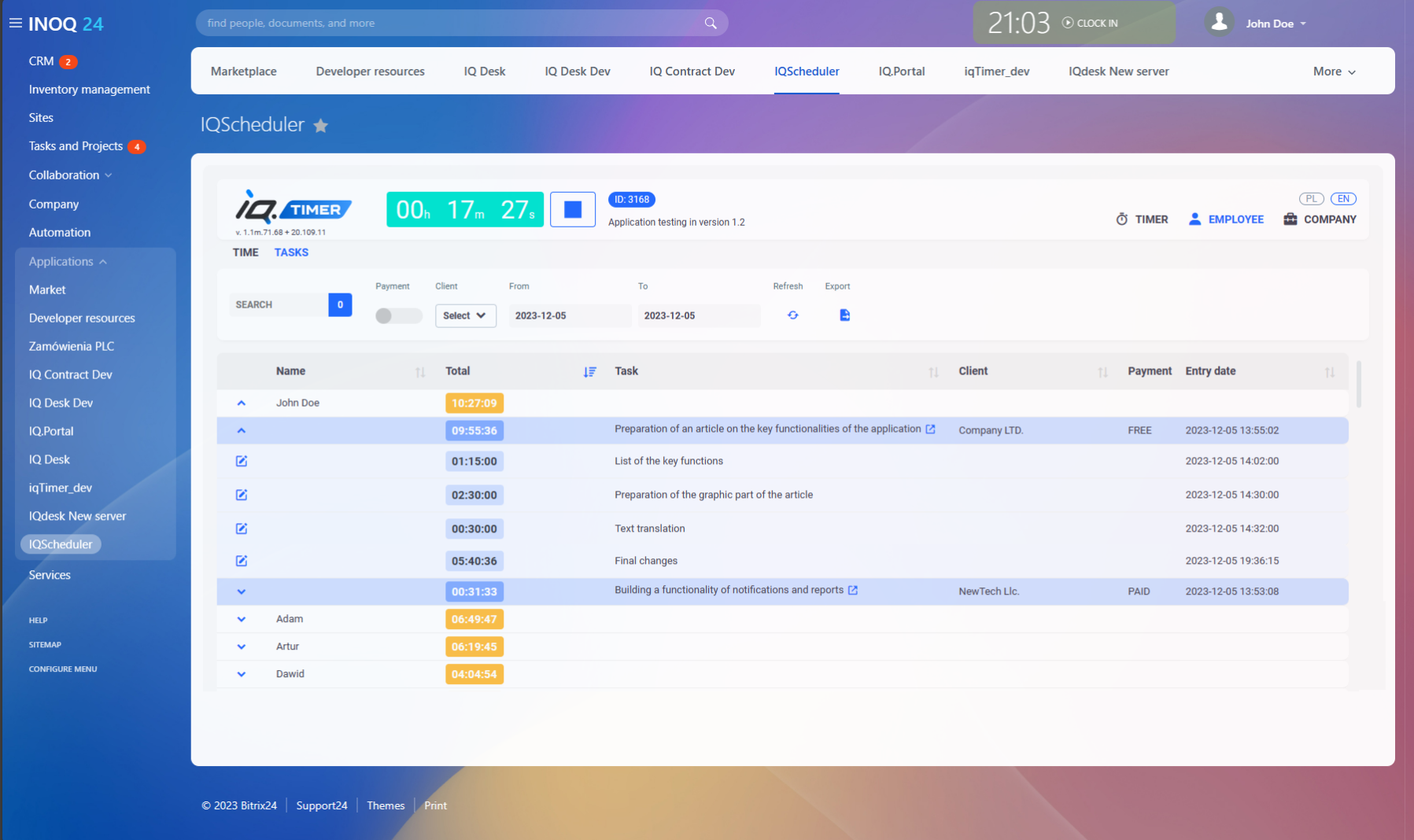Sort table by Total column
1414x840 pixels.
click(x=589, y=372)
